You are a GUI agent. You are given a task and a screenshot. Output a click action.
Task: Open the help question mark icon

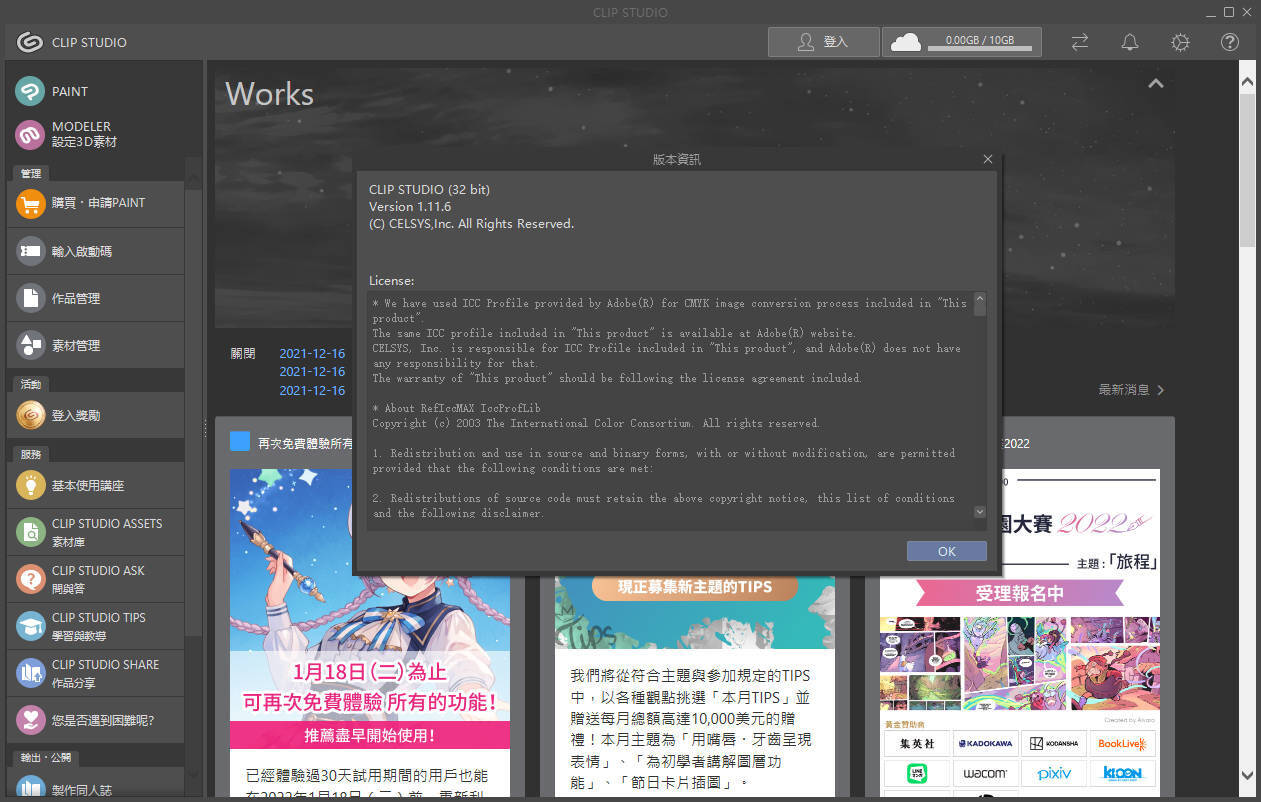point(1230,42)
